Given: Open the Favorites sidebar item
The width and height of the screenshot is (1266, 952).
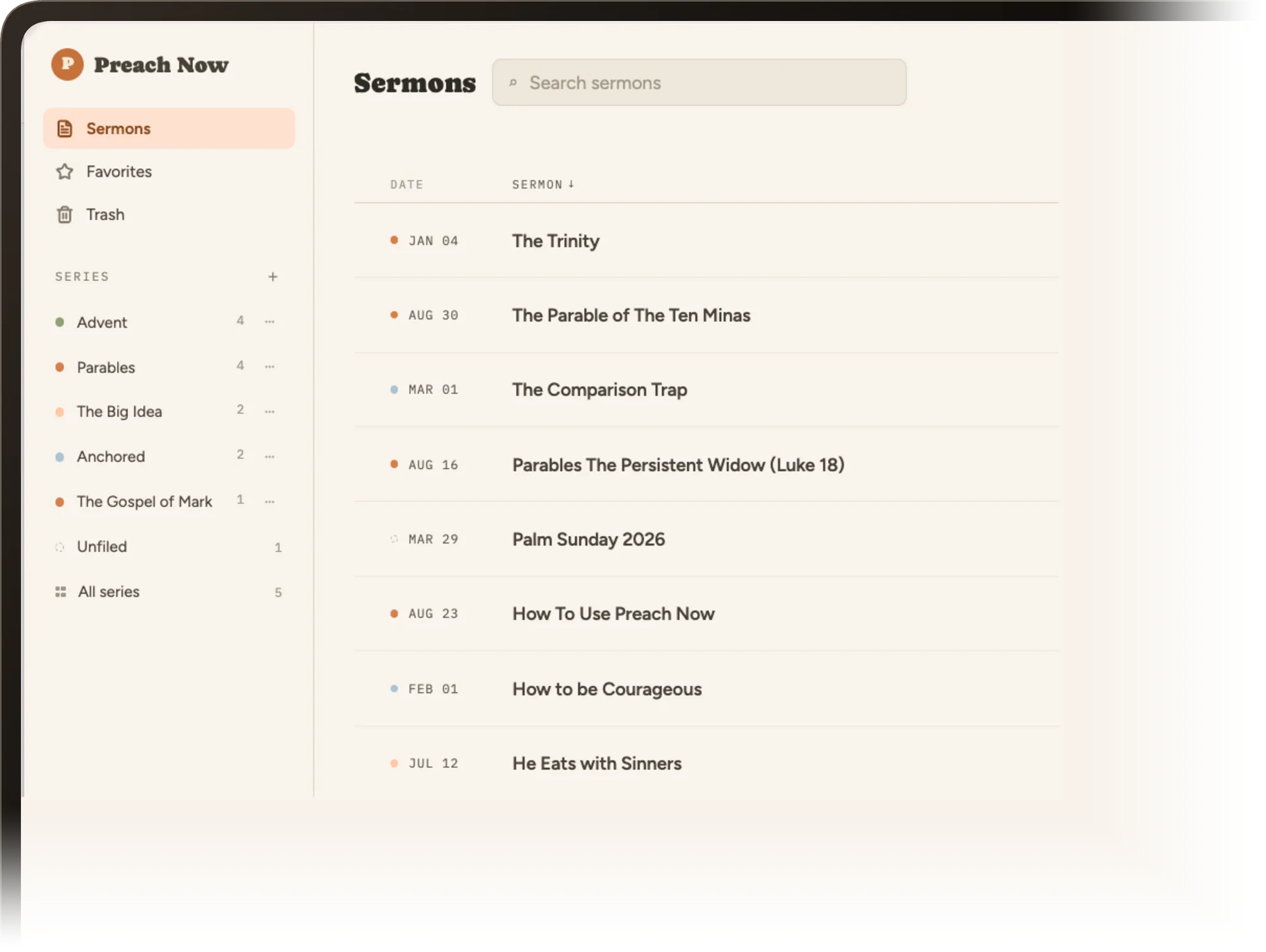Looking at the screenshot, I should (169, 172).
